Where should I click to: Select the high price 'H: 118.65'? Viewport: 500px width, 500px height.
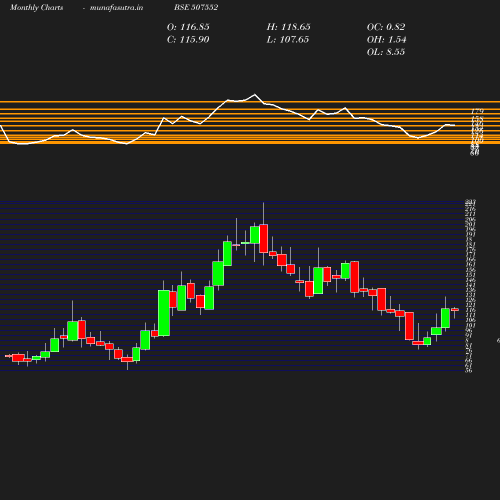[x=288, y=27]
